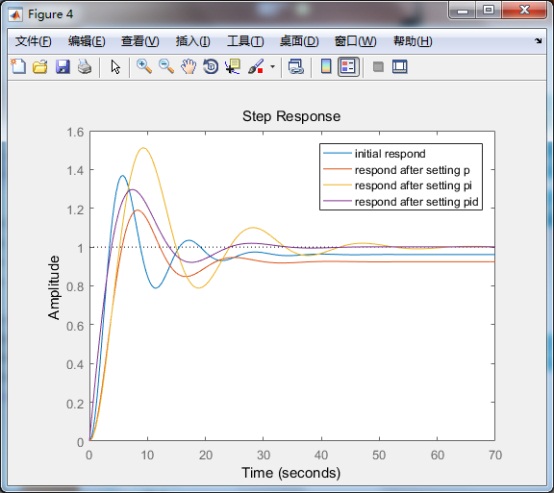Enable the Pan hand tool
Image resolution: width=554 pixels, height=493 pixels.
click(189, 66)
